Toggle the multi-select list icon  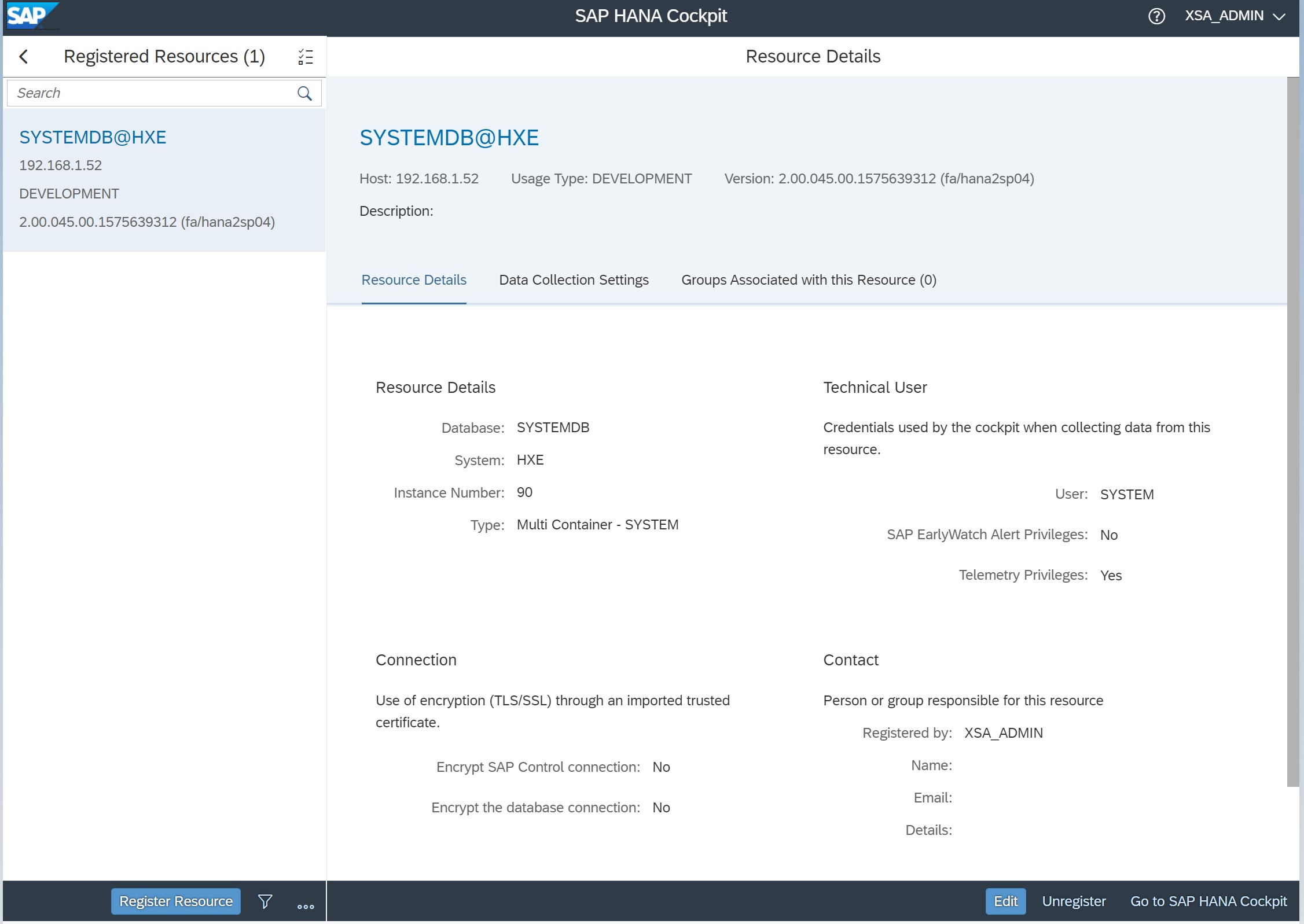[x=306, y=57]
